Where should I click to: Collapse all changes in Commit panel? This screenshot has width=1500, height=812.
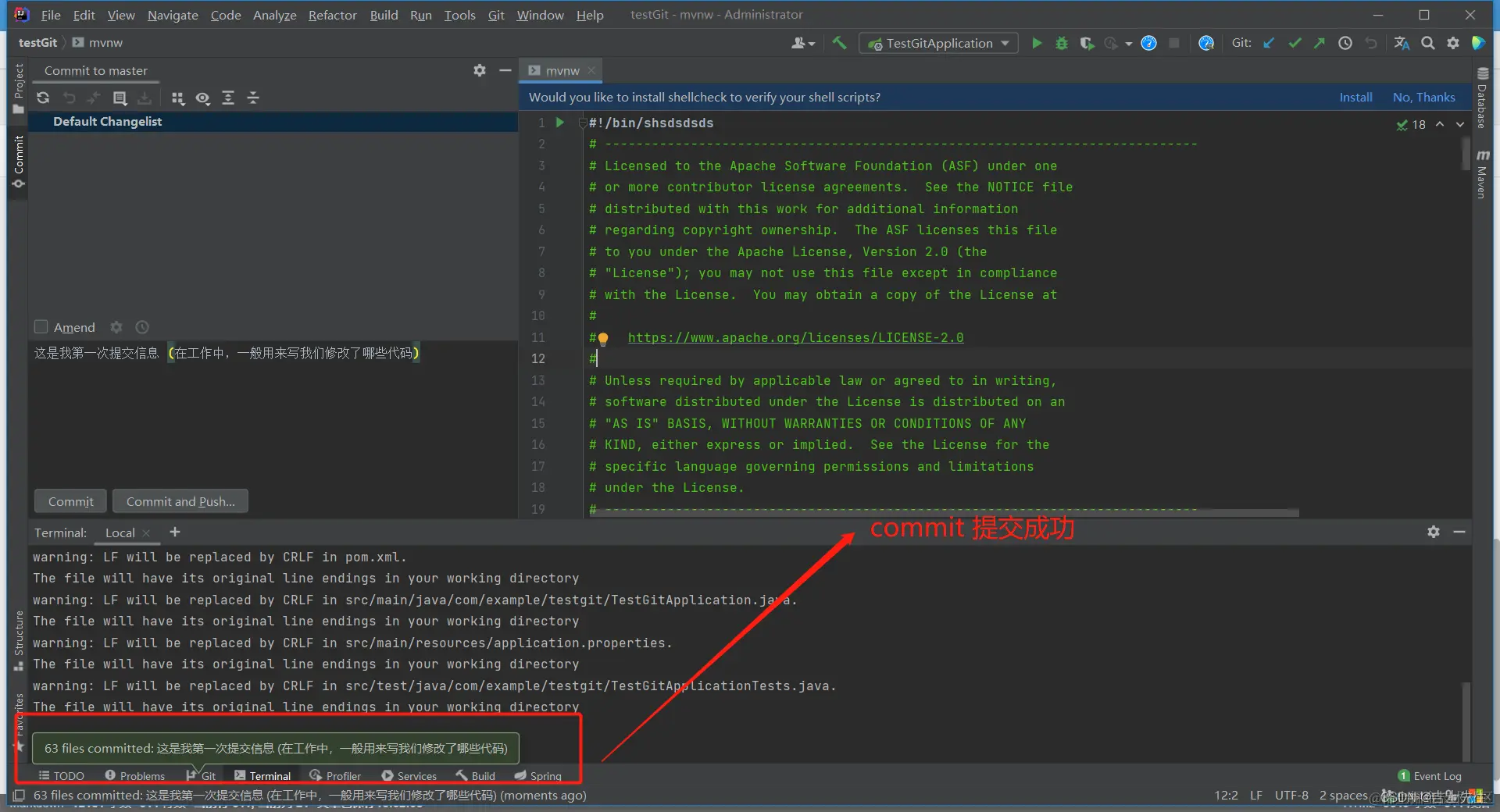click(x=253, y=98)
